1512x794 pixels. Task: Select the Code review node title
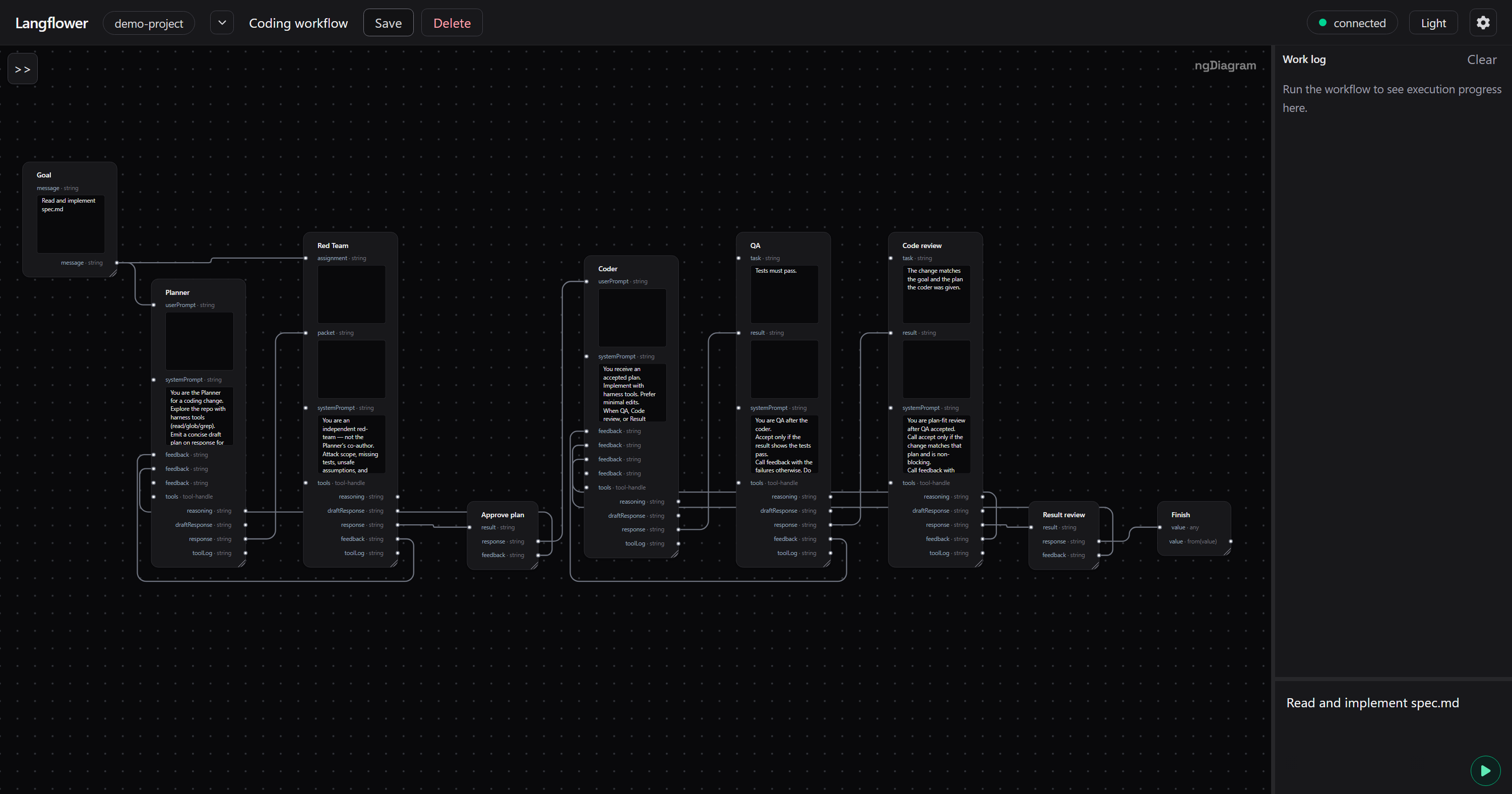[x=921, y=246]
